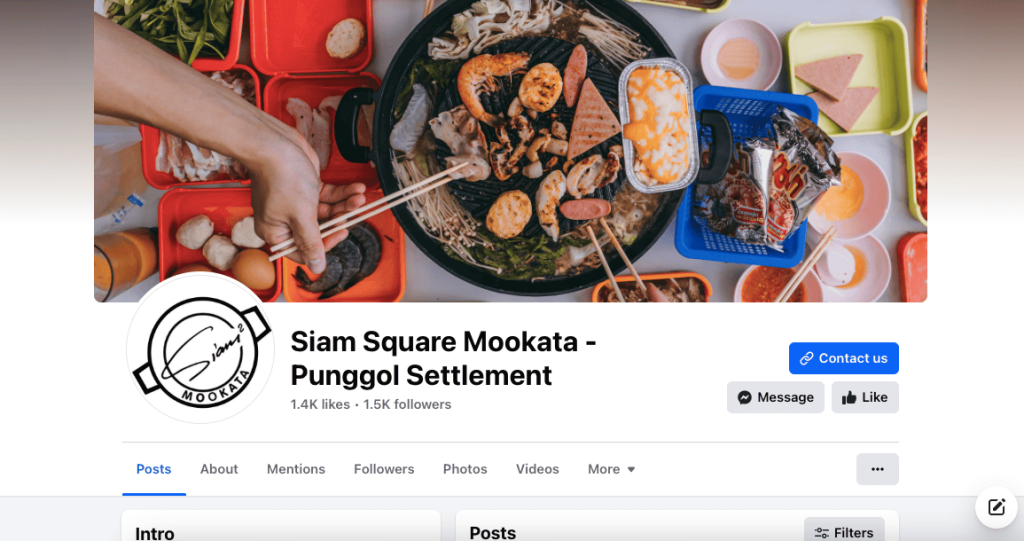The height and width of the screenshot is (541, 1024).
Task: Click the Message button
Action: [x=776, y=397]
